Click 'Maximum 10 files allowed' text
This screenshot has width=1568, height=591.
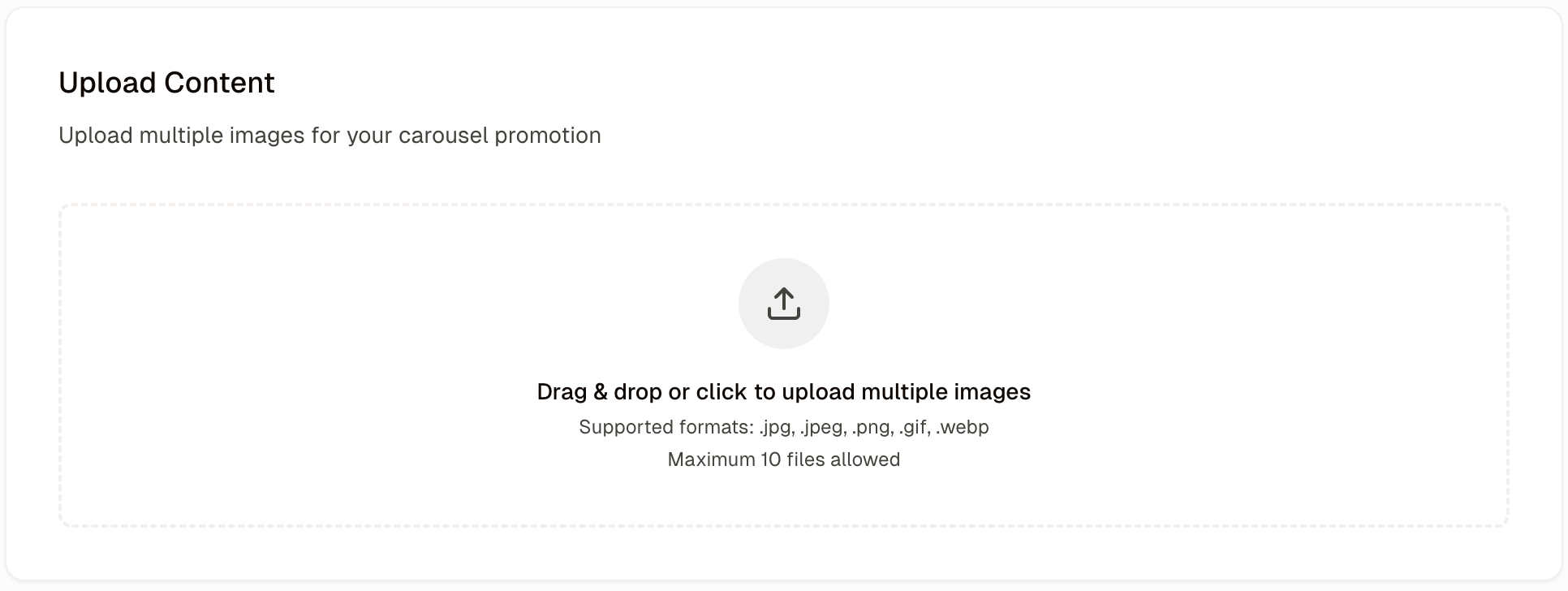pyautogui.click(x=784, y=459)
